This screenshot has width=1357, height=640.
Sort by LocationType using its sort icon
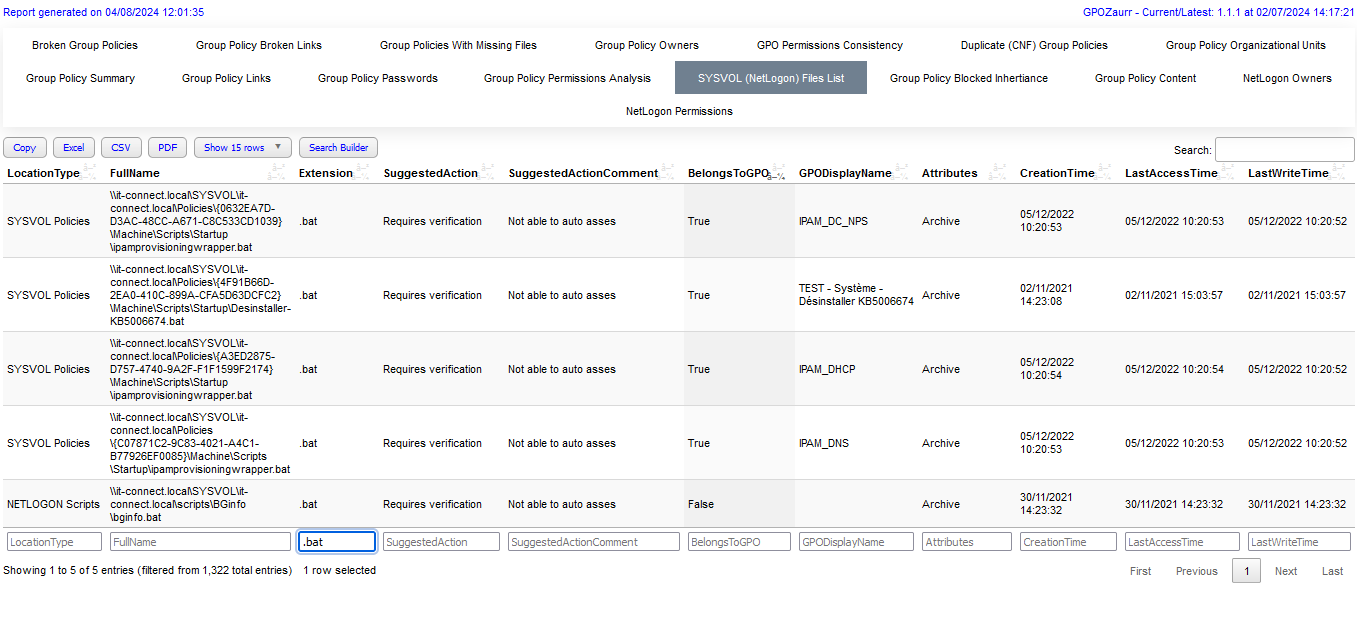click(x=90, y=172)
